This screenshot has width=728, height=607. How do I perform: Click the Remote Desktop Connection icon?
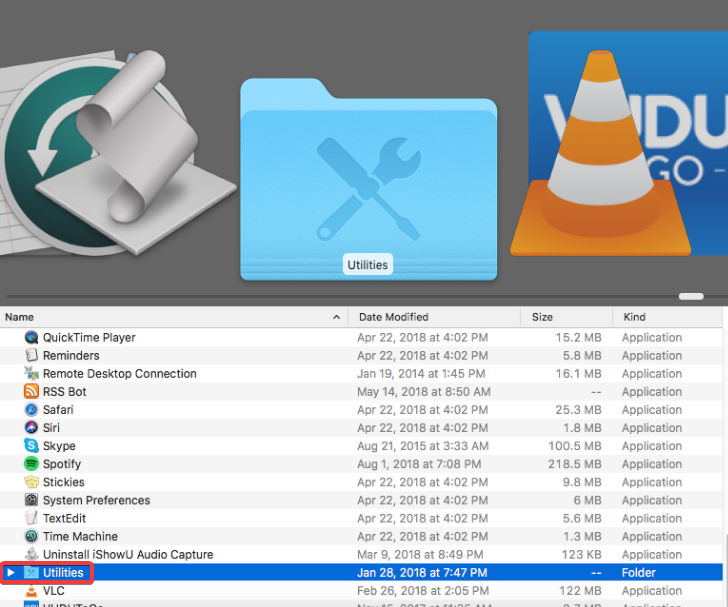[31, 374]
